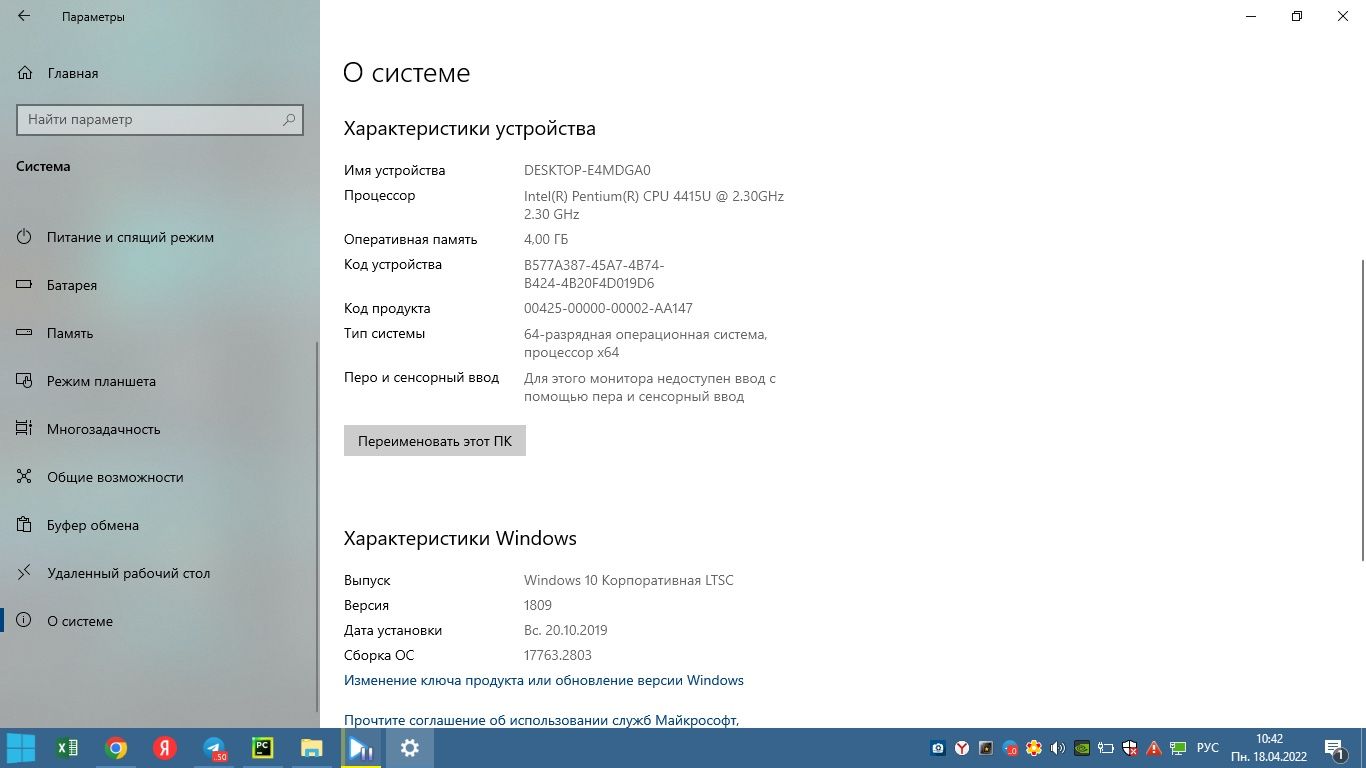Switch the РУС input language indicator
This screenshot has width=1366, height=768.
tap(1208, 748)
